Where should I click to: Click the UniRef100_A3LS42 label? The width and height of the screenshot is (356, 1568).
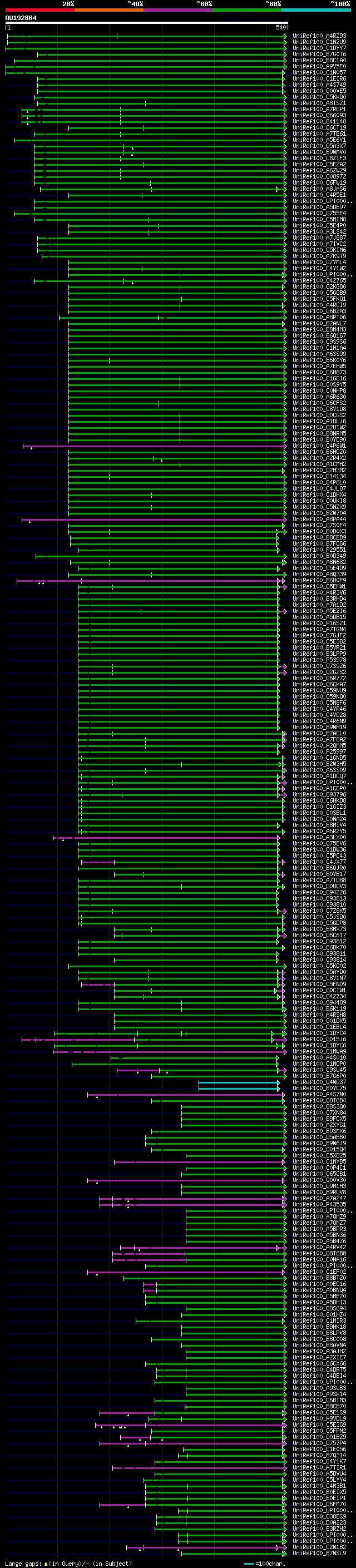[319, 232]
